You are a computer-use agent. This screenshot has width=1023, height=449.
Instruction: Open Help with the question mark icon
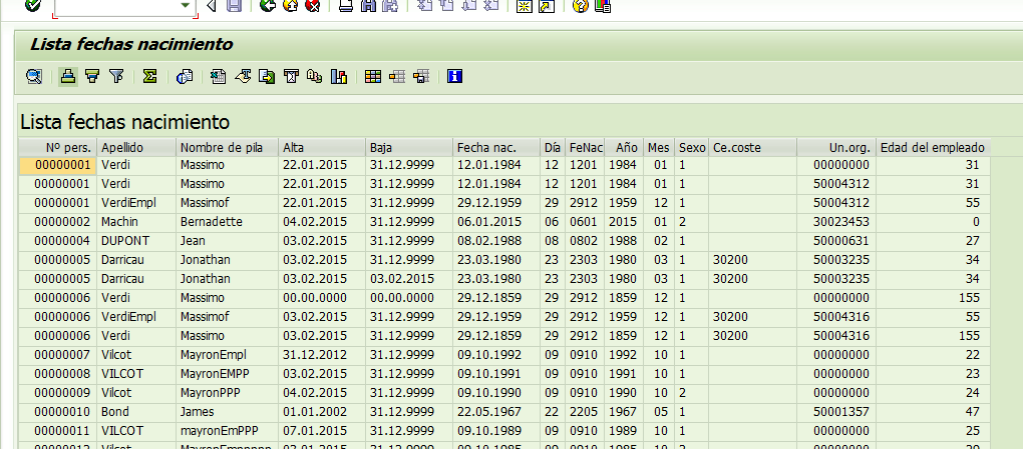pos(580,6)
